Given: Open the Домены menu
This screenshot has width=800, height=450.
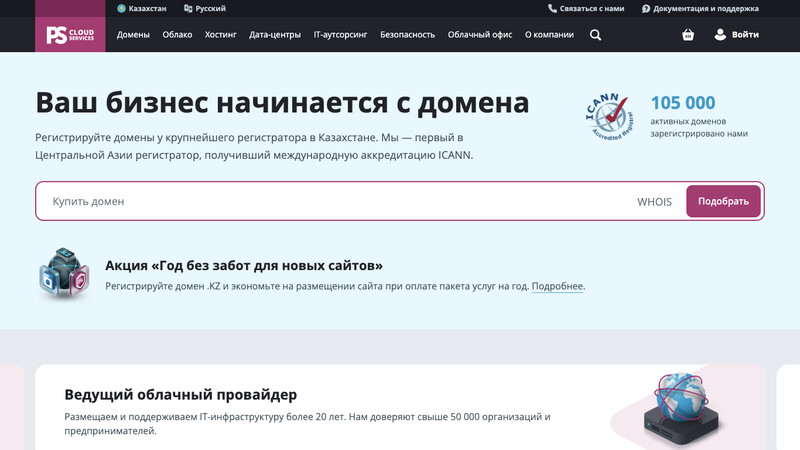Looking at the screenshot, I should [x=133, y=35].
